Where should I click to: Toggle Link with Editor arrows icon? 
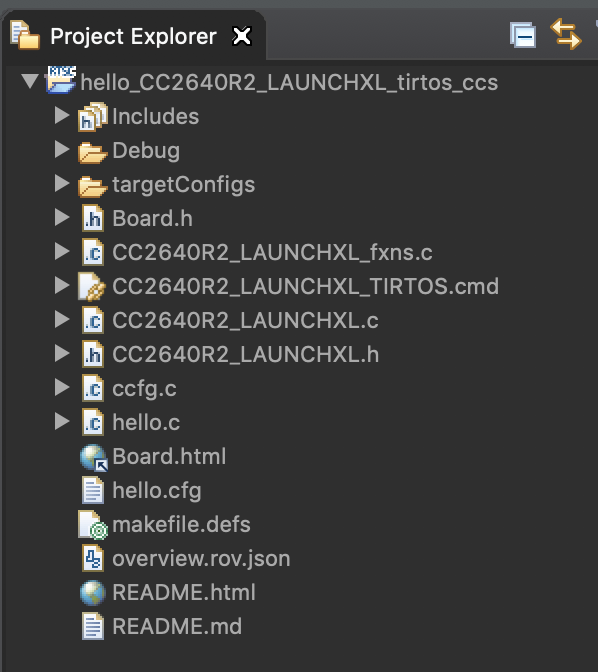[x=566, y=34]
